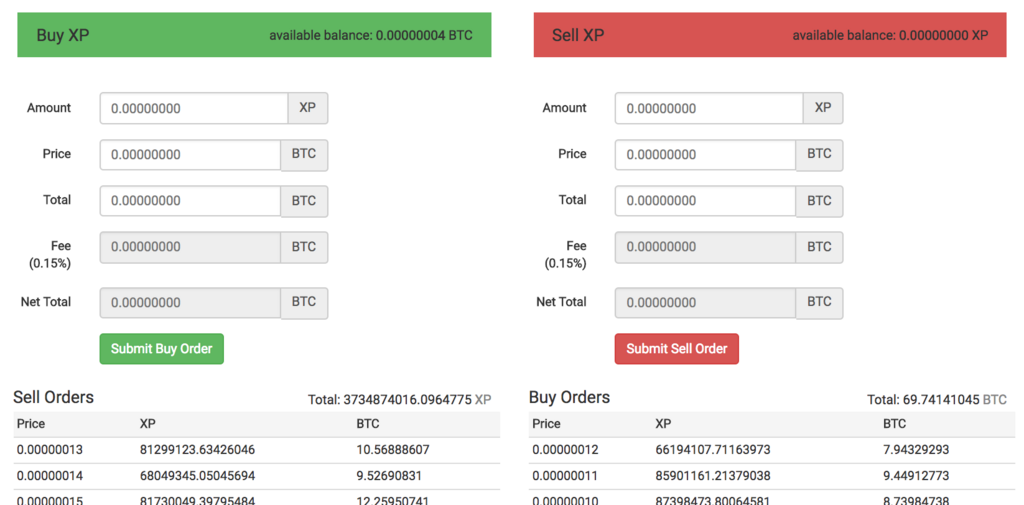Click the Buy XP Total input field
The image size is (1024, 505).
(190, 201)
